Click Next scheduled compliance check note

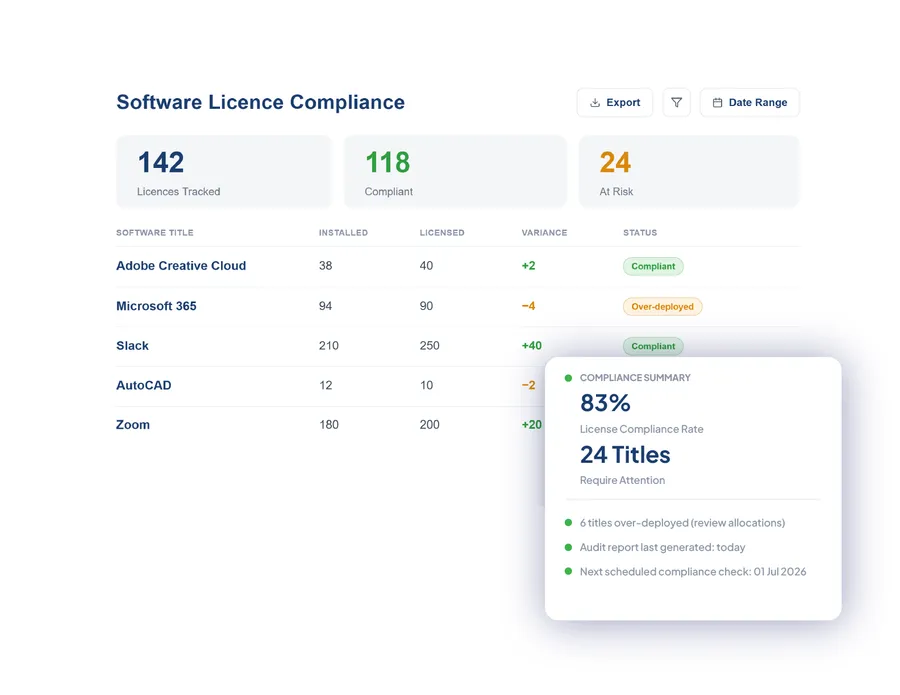pyautogui.click(x=693, y=572)
